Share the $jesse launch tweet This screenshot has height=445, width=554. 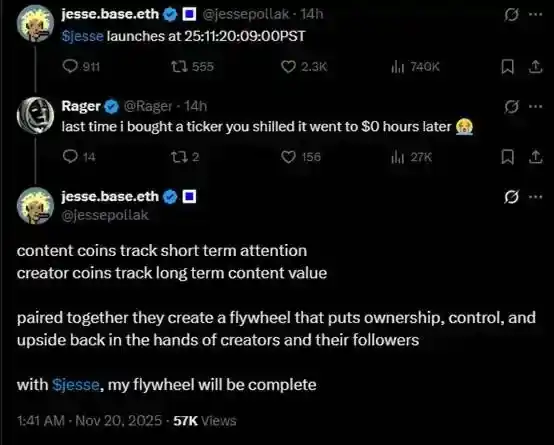coord(535,66)
